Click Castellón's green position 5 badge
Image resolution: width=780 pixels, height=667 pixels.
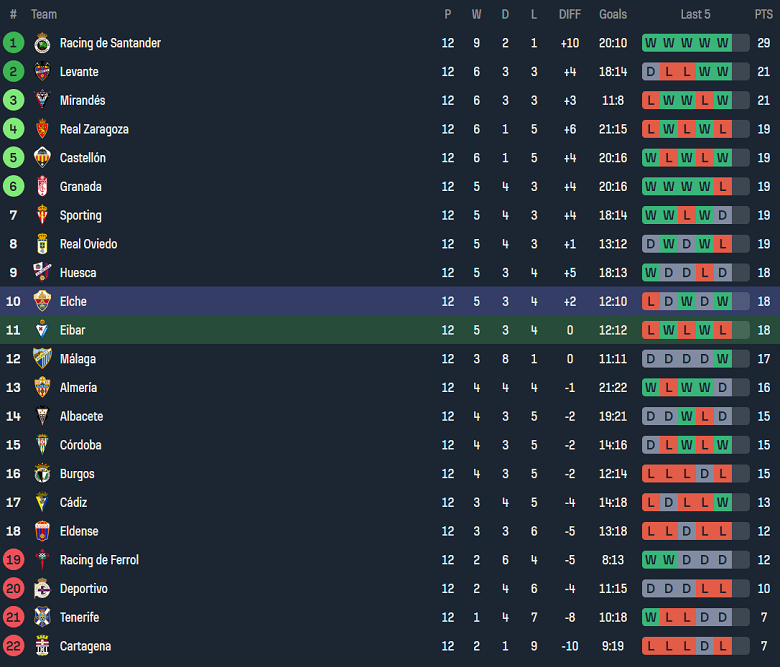tap(13, 158)
